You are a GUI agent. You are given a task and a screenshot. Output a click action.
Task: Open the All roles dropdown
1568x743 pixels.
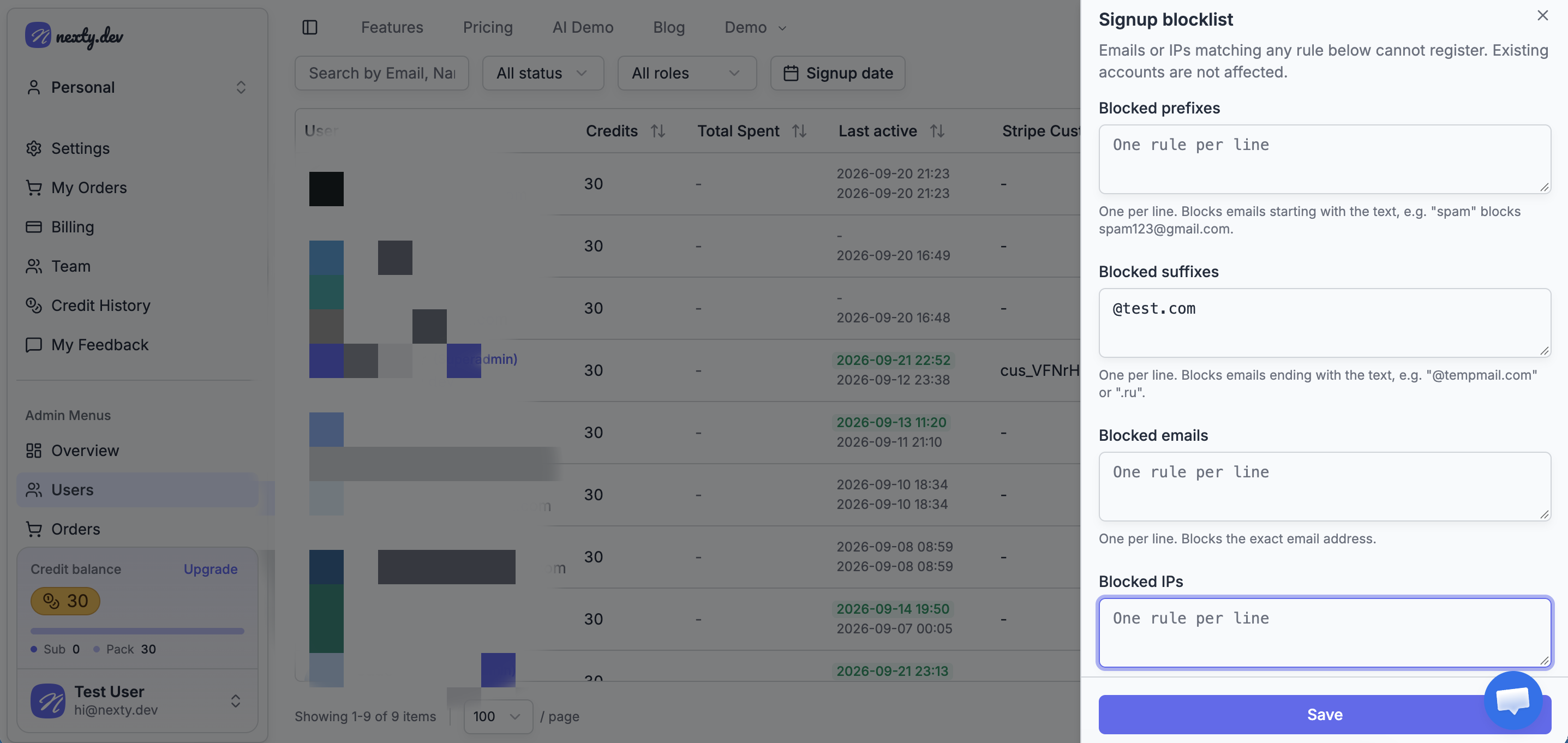coord(686,73)
